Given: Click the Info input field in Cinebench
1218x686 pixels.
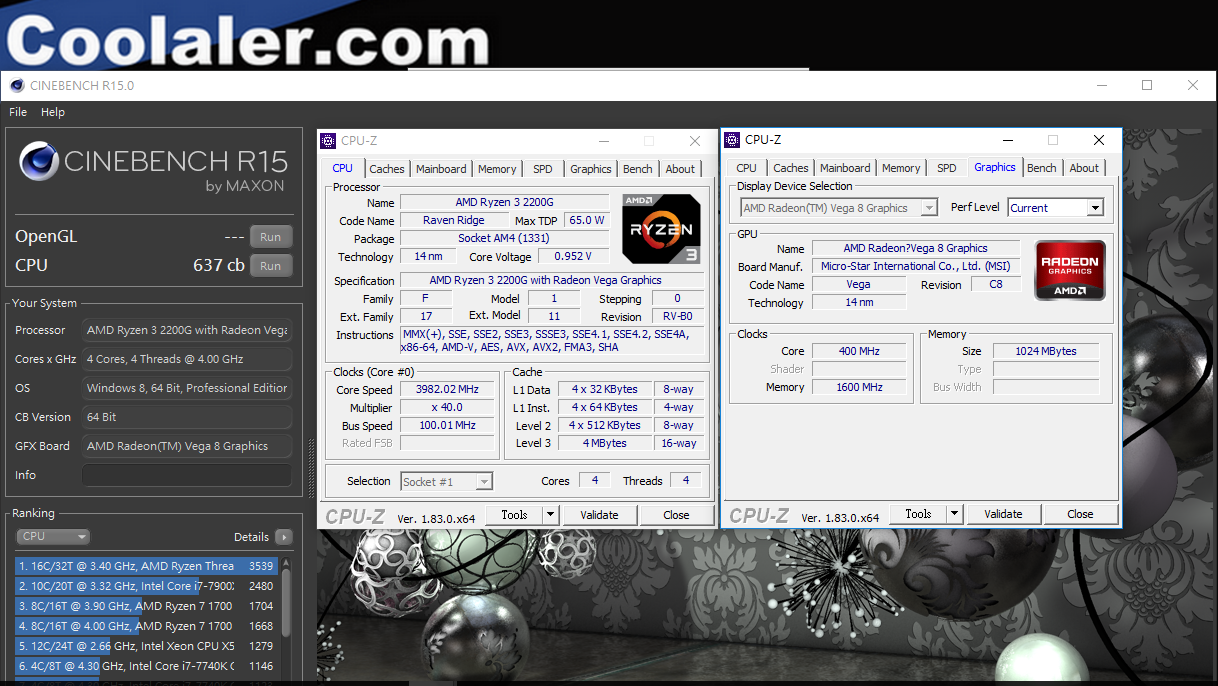Looking at the screenshot, I should [187, 475].
